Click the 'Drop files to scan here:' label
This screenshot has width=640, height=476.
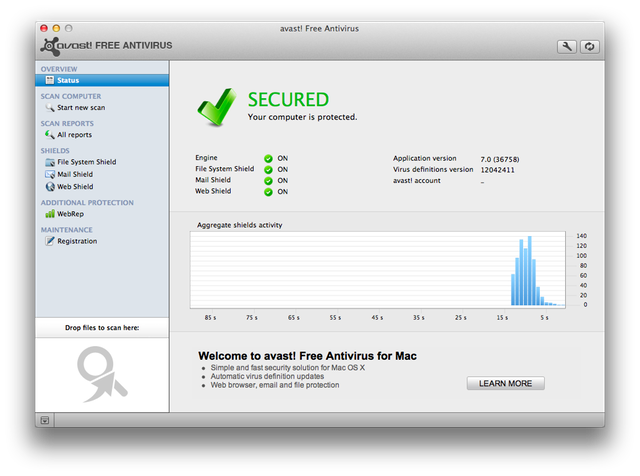pos(102,328)
